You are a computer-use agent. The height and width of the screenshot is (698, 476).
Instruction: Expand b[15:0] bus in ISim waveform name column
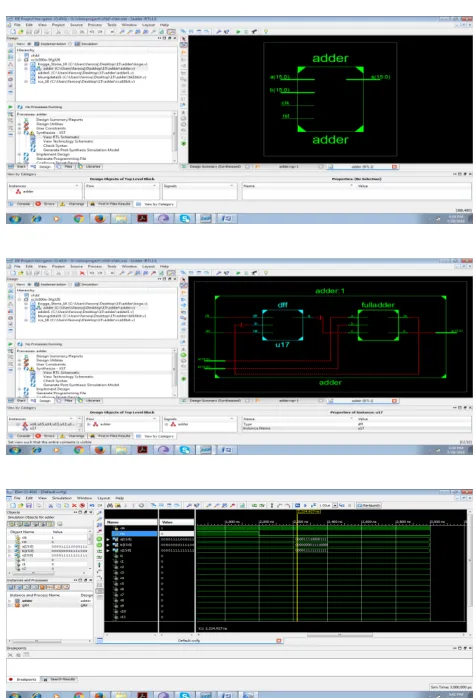coord(108,545)
